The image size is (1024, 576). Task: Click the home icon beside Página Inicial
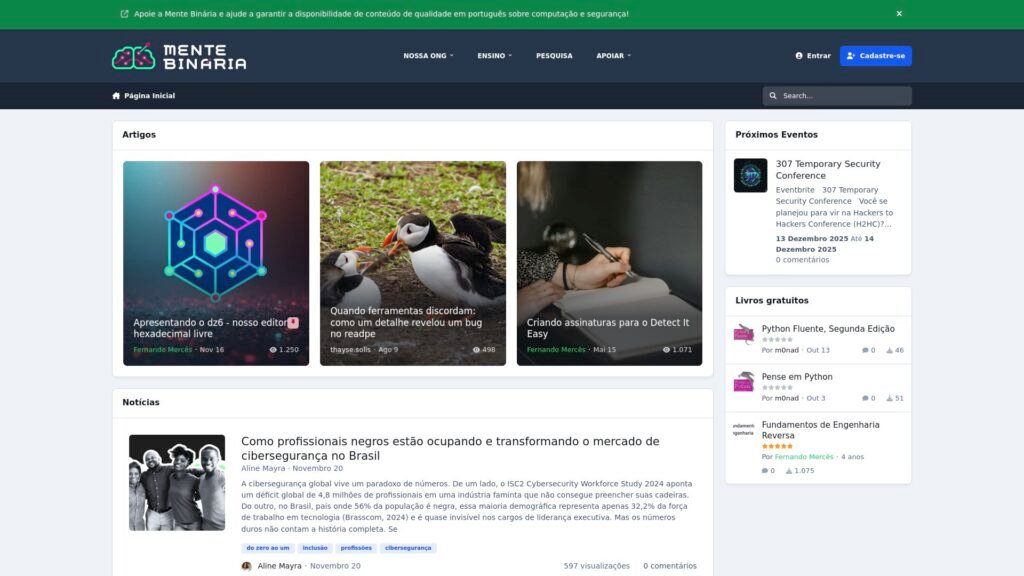[x=116, y=96]
